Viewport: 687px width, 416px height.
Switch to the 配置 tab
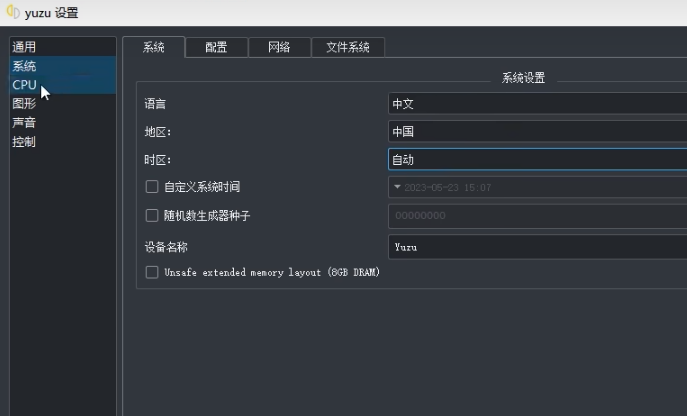click(216, 47)
